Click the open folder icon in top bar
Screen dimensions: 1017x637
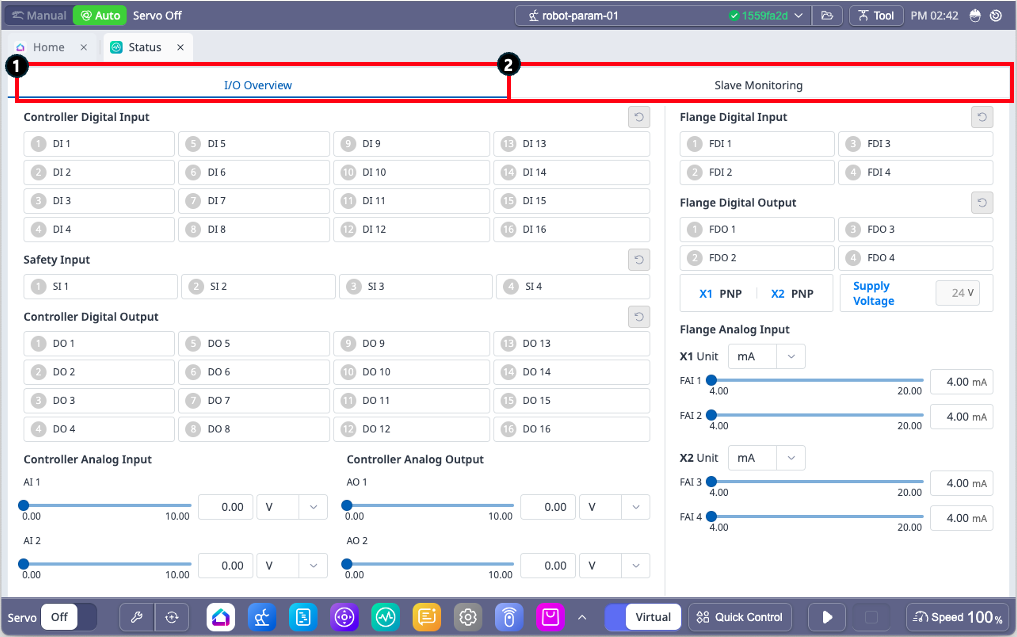[x=826, y=16]
